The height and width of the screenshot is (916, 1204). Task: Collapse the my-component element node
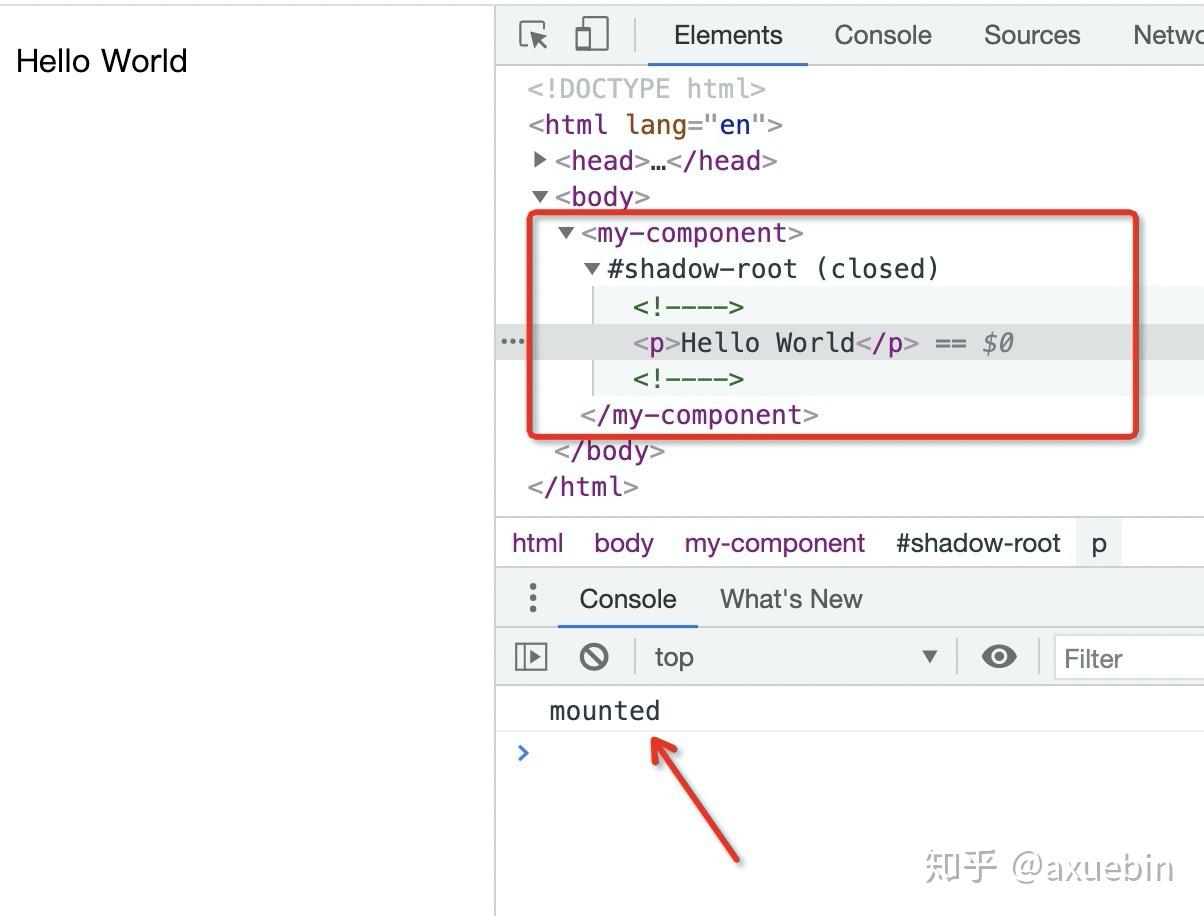[566, 232]
